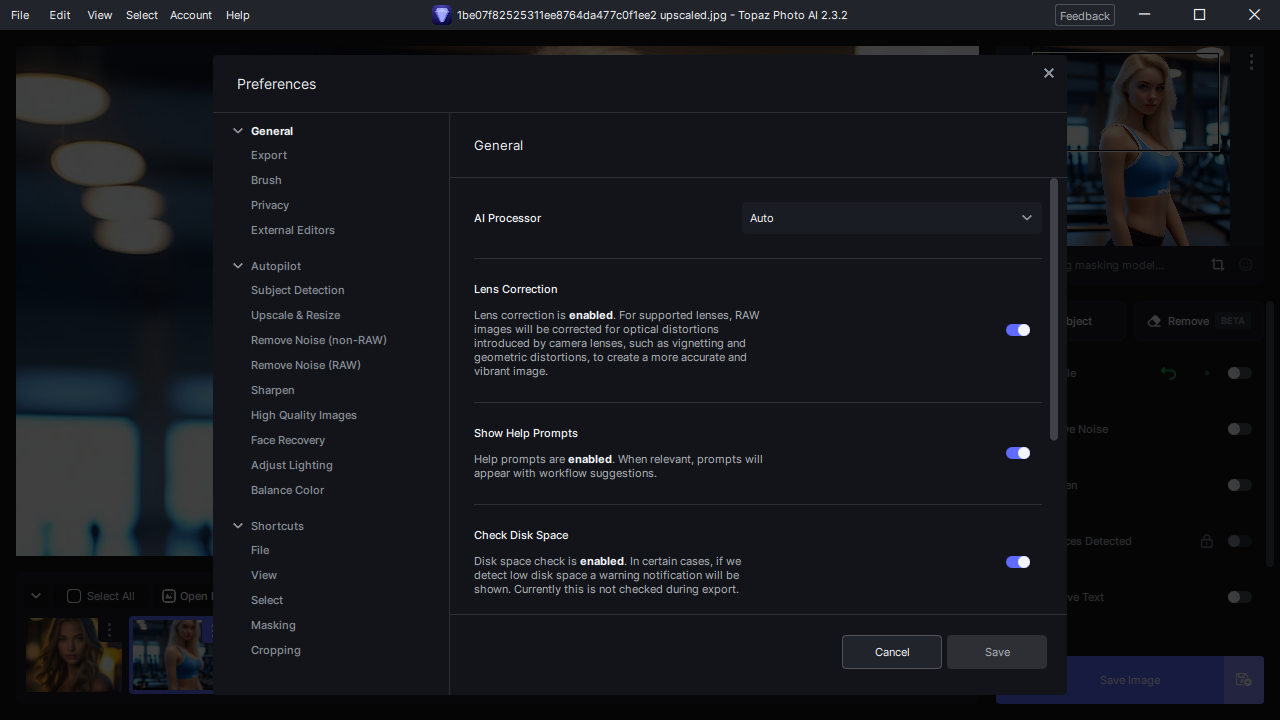Click the crop icon beside the preview
The image size is (1280, 720).
pyautogui.click(x=1217, y=265)
